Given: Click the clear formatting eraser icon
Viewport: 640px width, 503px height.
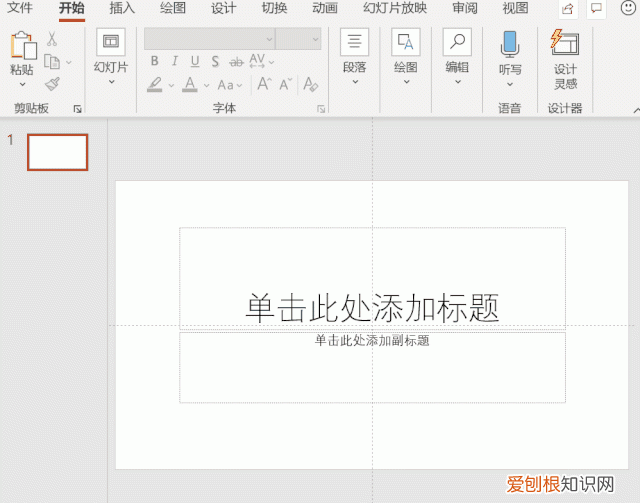Looking at the screenshot, I should pyautogui.click(x=311, y=85).
